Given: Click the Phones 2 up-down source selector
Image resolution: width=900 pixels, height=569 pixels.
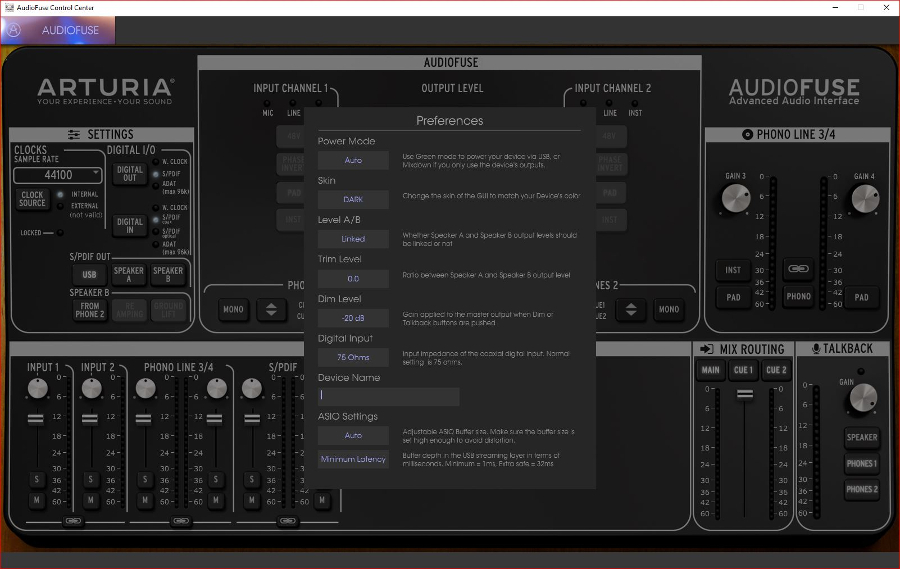Looking at the screenshot, I should pos(631,309).
